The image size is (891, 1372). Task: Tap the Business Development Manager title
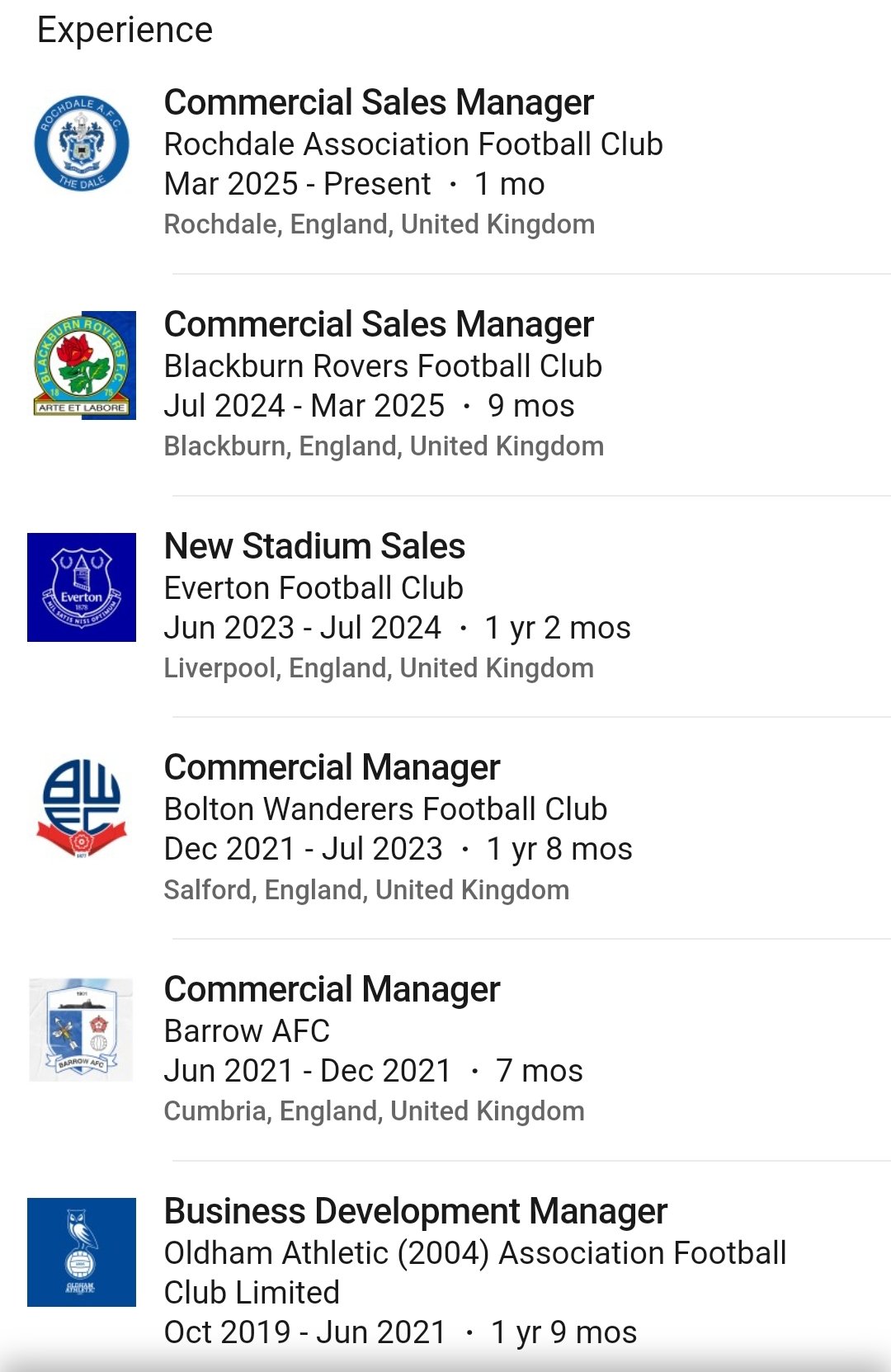point(415,1211)
